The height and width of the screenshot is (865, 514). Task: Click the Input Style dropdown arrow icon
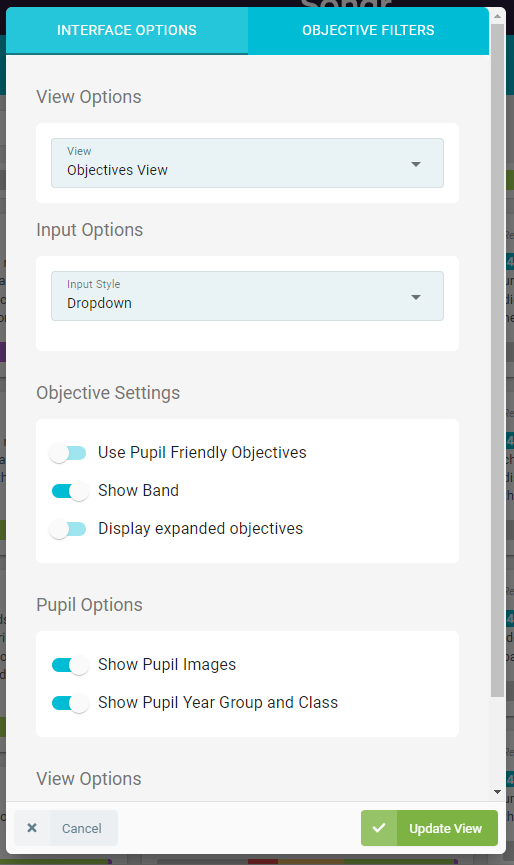pyautogui.click(x=416, y=297)
